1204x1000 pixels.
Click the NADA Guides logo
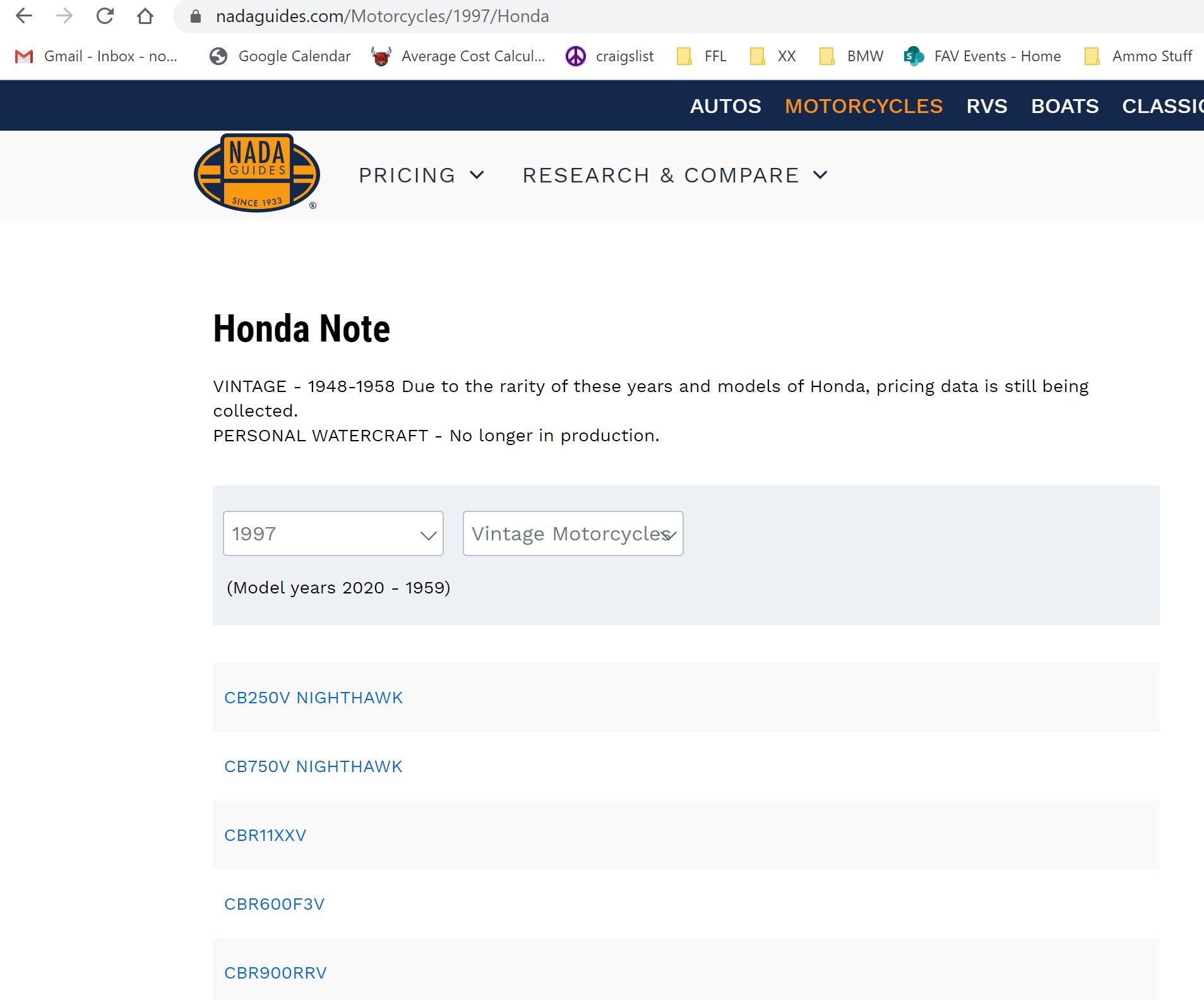(256, 173)
